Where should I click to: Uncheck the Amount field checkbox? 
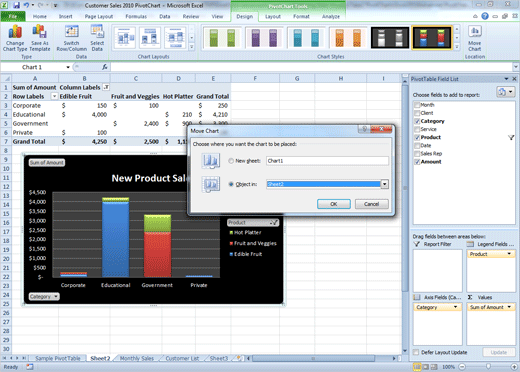(x=417, y=162)
